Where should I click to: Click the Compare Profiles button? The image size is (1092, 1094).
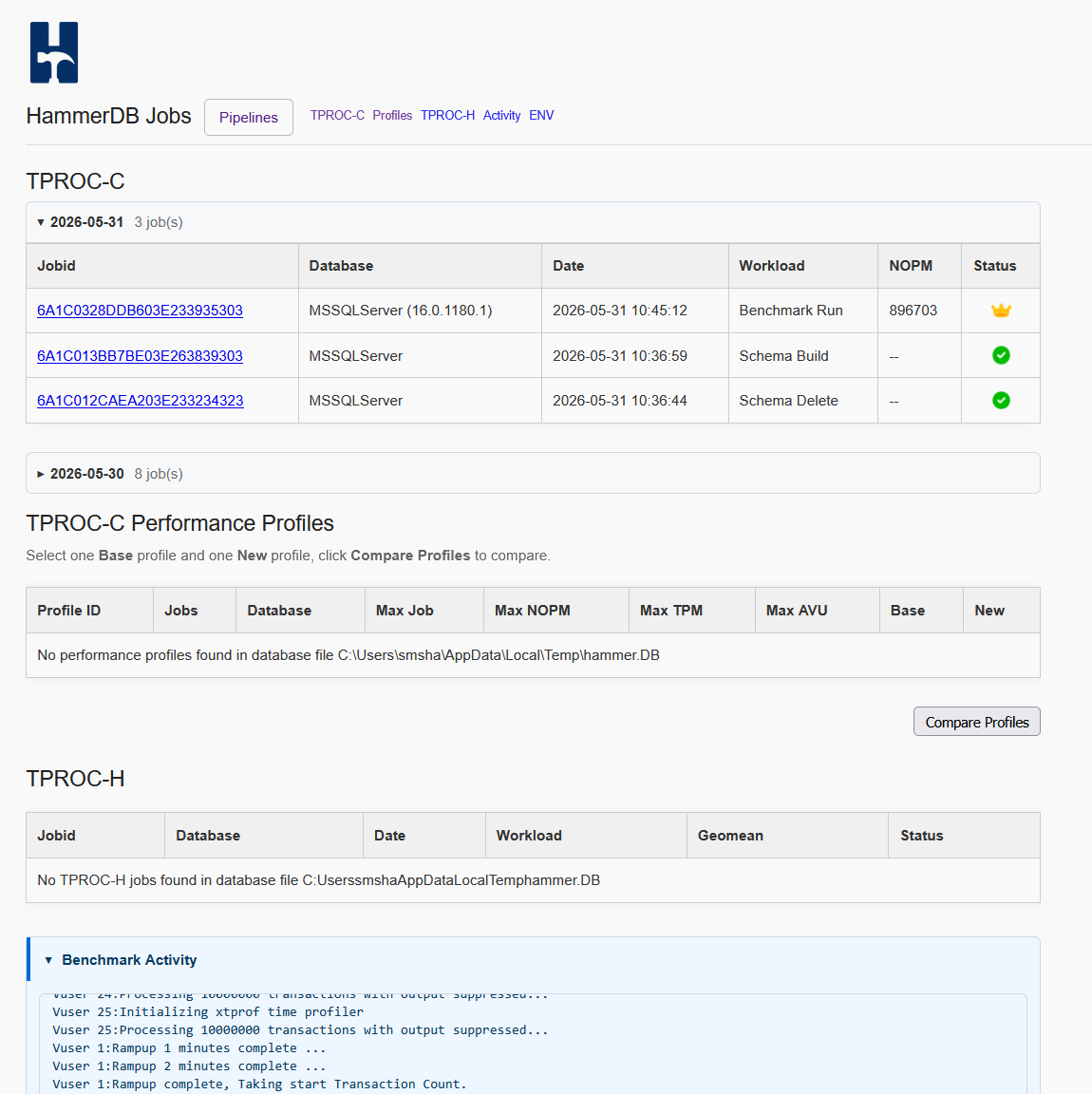(x=976, y=722)
